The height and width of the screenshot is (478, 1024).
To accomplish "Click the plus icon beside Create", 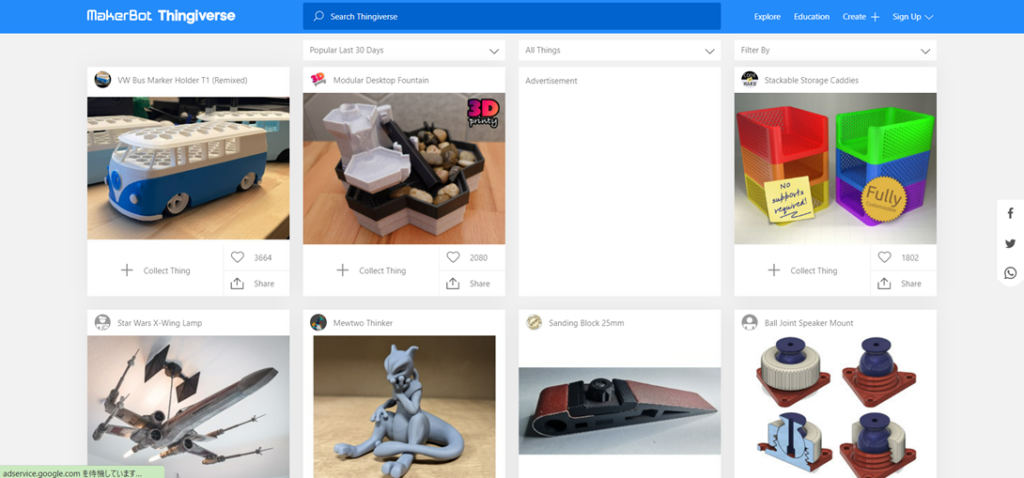I will click(x=875, y=17).
